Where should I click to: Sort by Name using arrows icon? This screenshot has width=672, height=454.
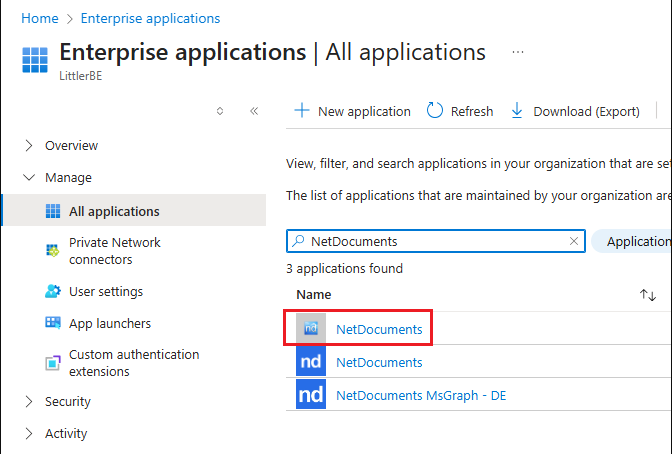coord(648,295)
